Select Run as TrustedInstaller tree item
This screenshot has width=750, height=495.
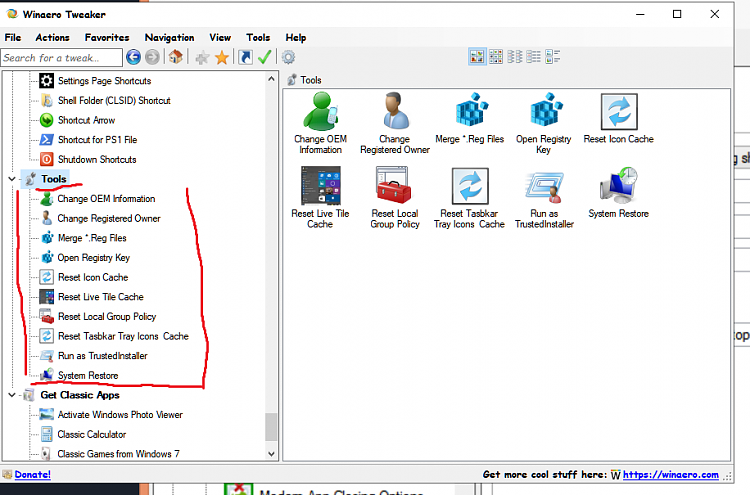pyautogui.click(x=102, y=355)
